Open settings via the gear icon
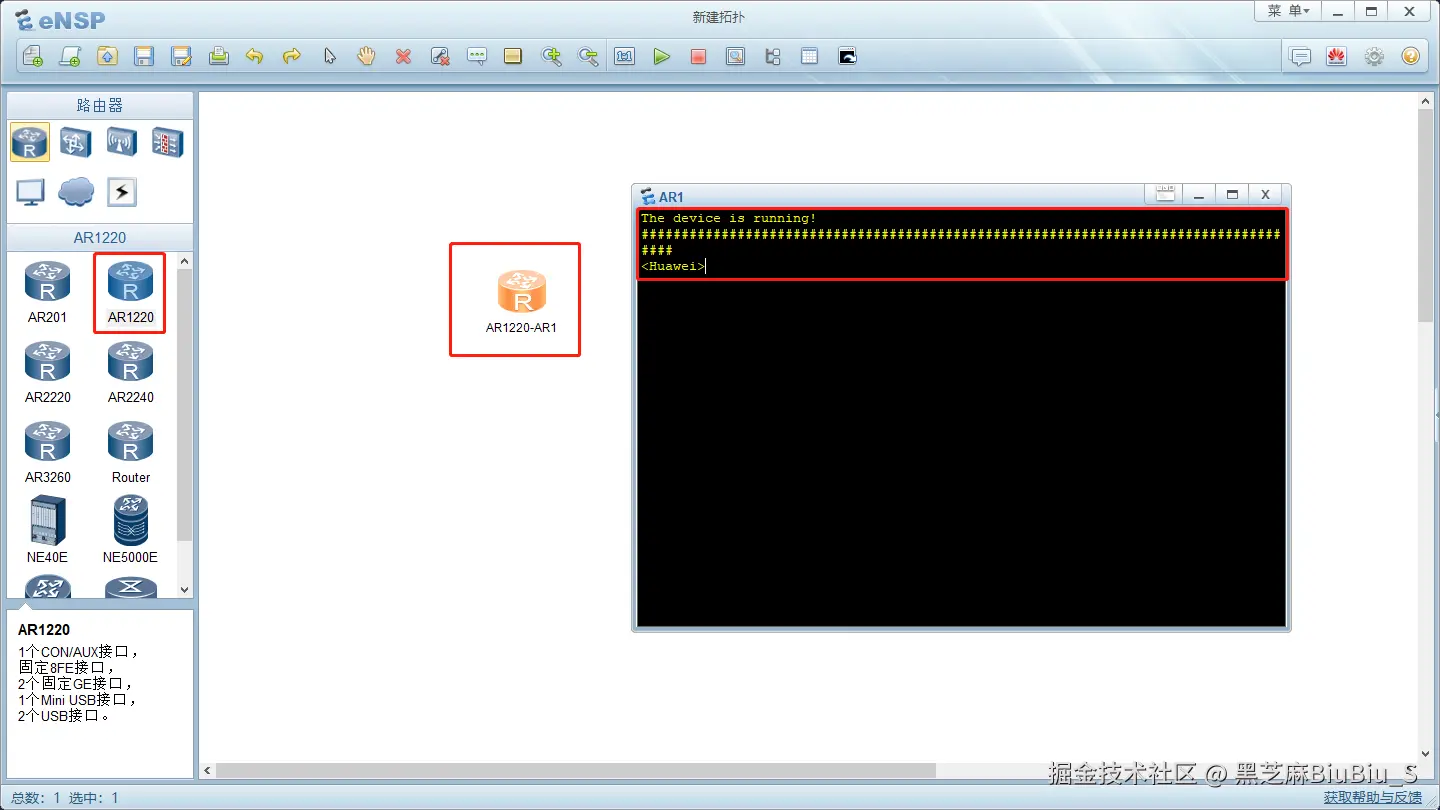1440x810 pixels. point(1374,57)
